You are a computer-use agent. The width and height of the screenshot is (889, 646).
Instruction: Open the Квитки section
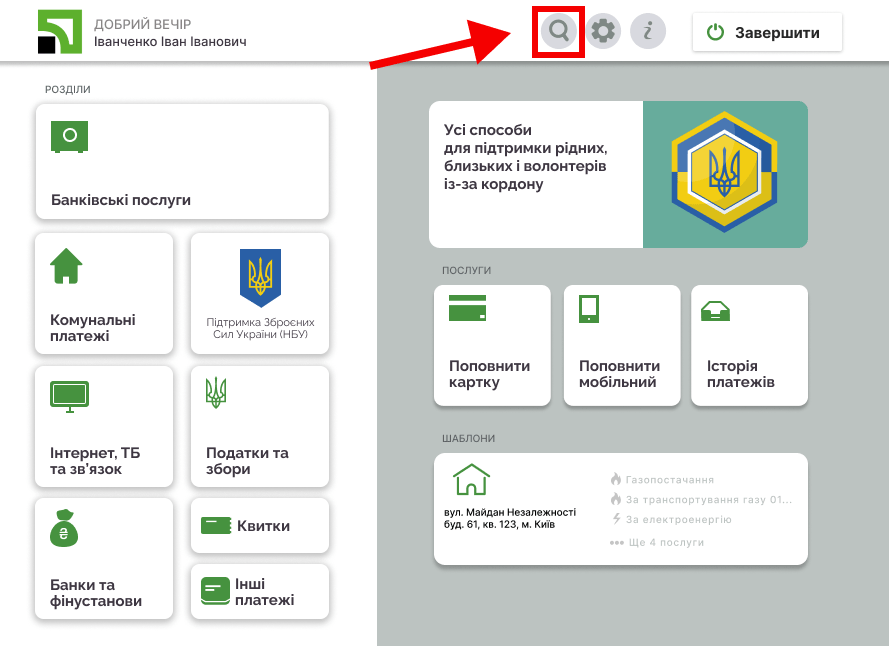pyautogui.click(x=260, y=525)
